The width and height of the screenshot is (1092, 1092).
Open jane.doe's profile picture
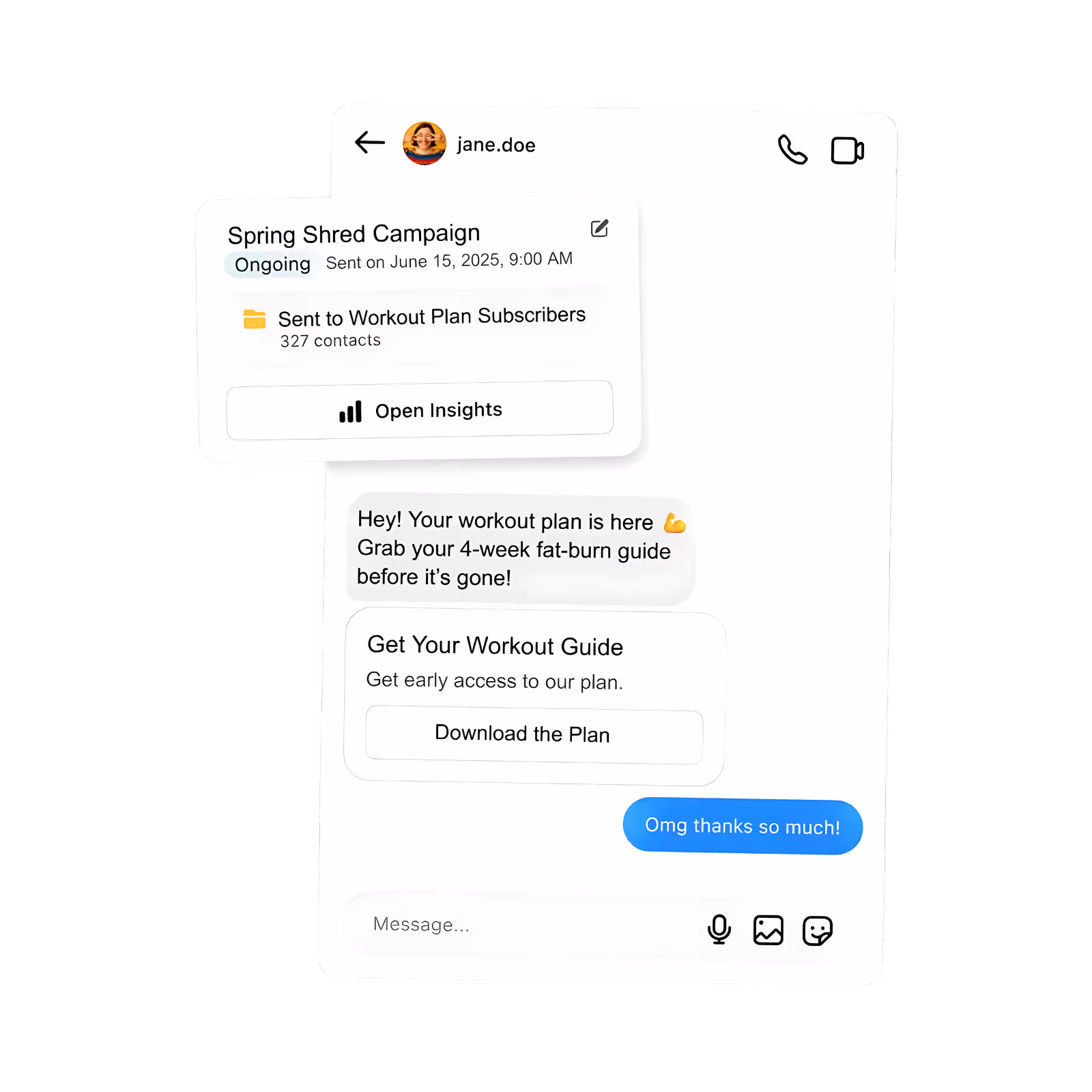tap(425, 143)
